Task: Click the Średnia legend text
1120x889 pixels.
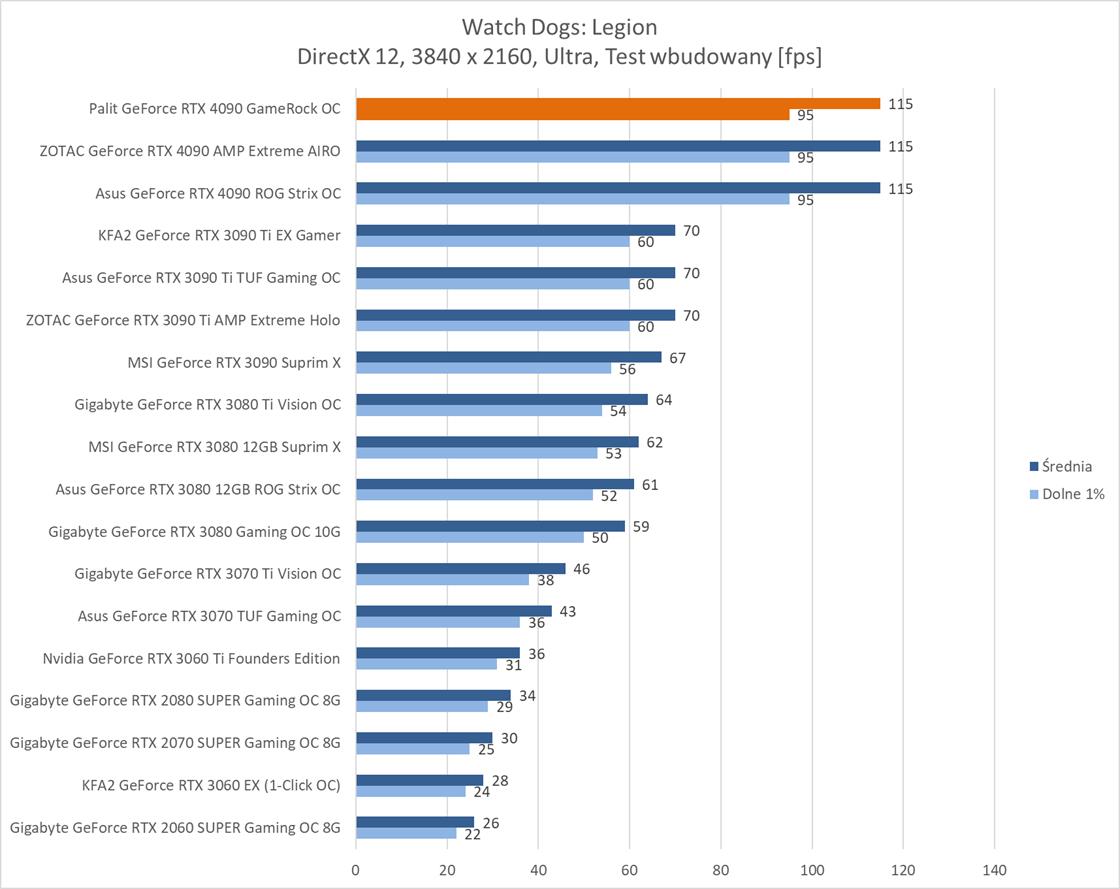Action: (x=1067, y=466)
